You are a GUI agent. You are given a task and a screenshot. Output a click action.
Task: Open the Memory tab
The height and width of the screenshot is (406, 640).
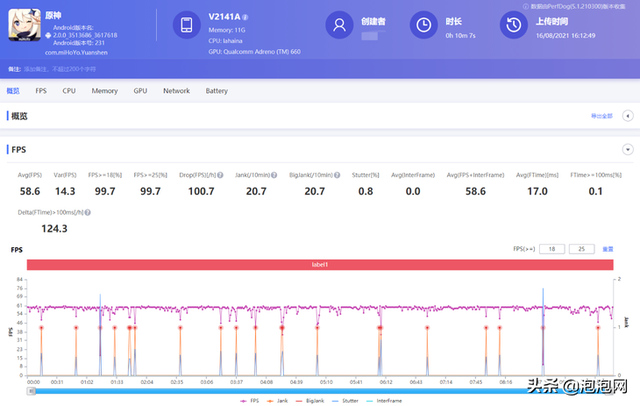click(104, 91)
